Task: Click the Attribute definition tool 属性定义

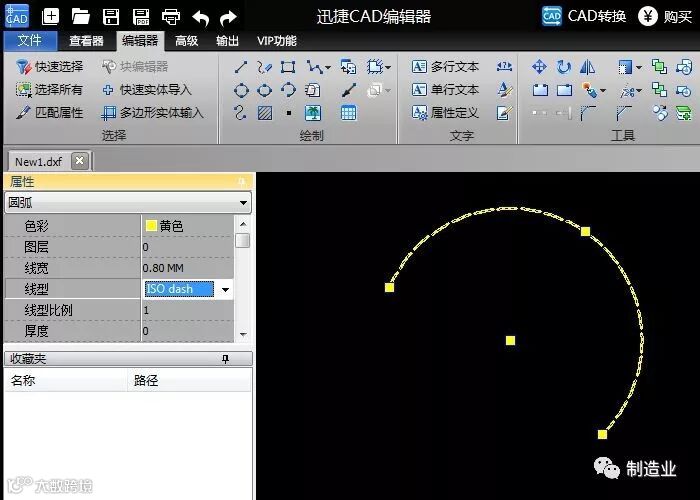Action: point(445,113)
